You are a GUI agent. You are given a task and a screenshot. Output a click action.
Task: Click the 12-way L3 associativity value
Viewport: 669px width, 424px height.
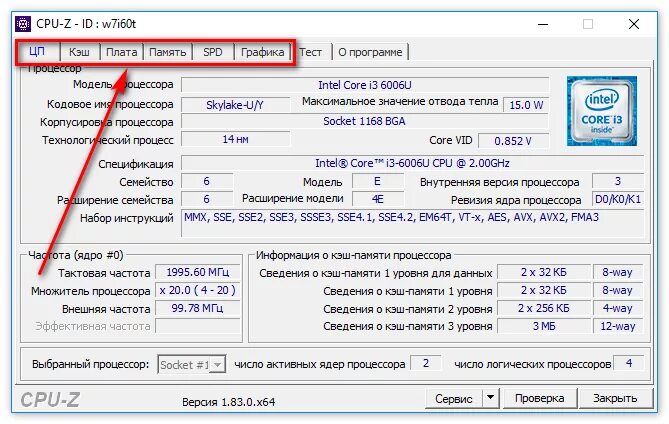[x=618, y=326]
